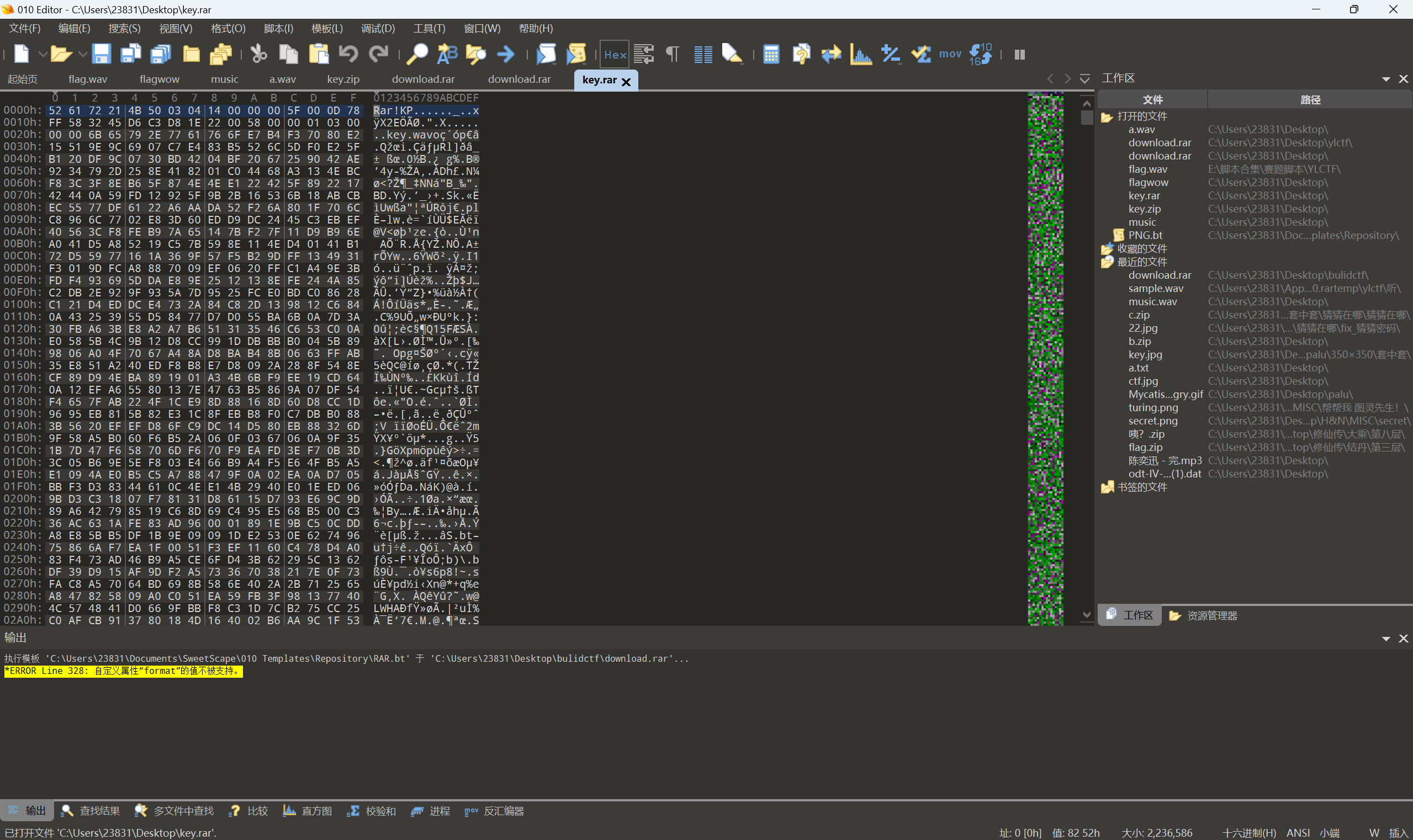Click the pause icon in toolbar
Viewport: 1413px width, 840px height.
1019,54
